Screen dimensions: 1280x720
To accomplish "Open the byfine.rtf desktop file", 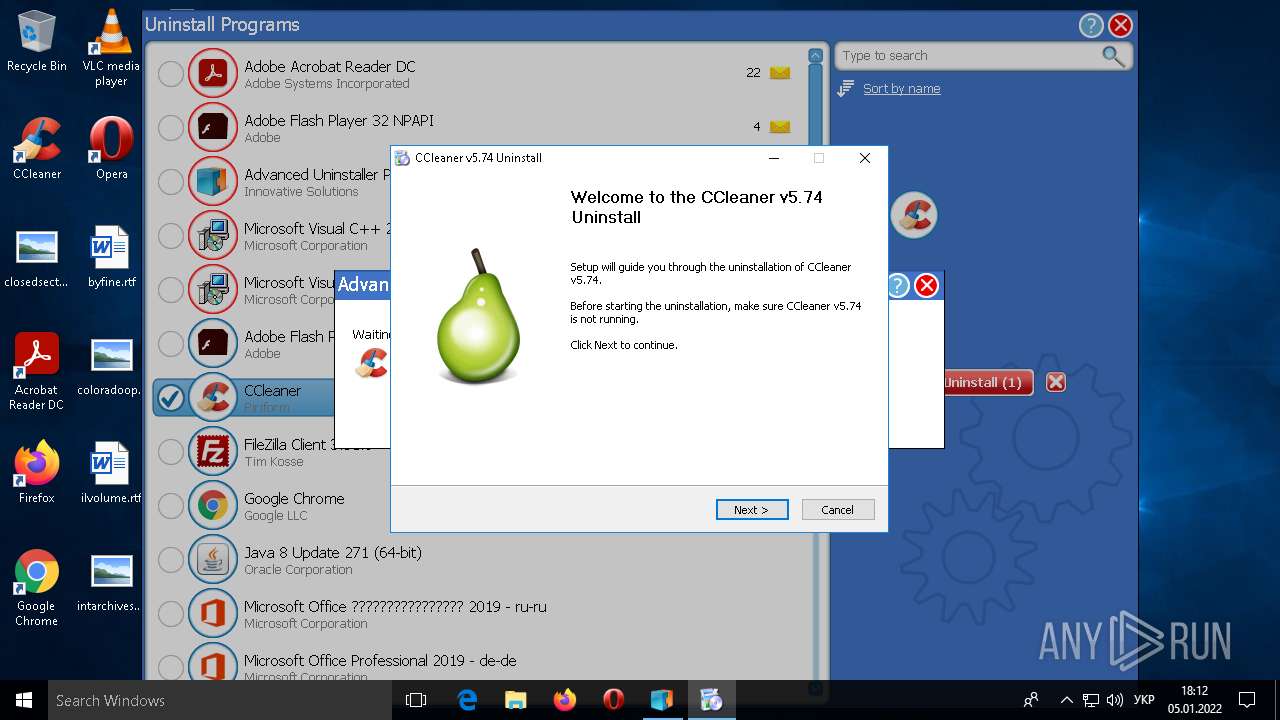I will click(111, 256).
